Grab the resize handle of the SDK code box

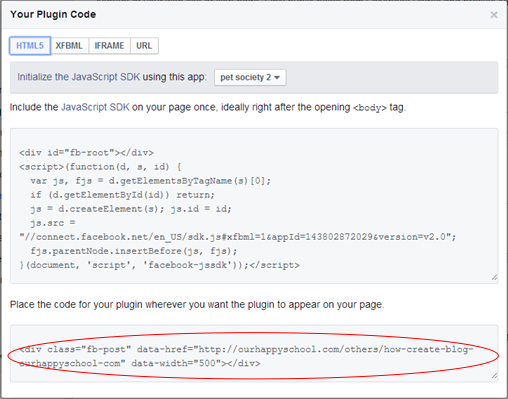494,278
